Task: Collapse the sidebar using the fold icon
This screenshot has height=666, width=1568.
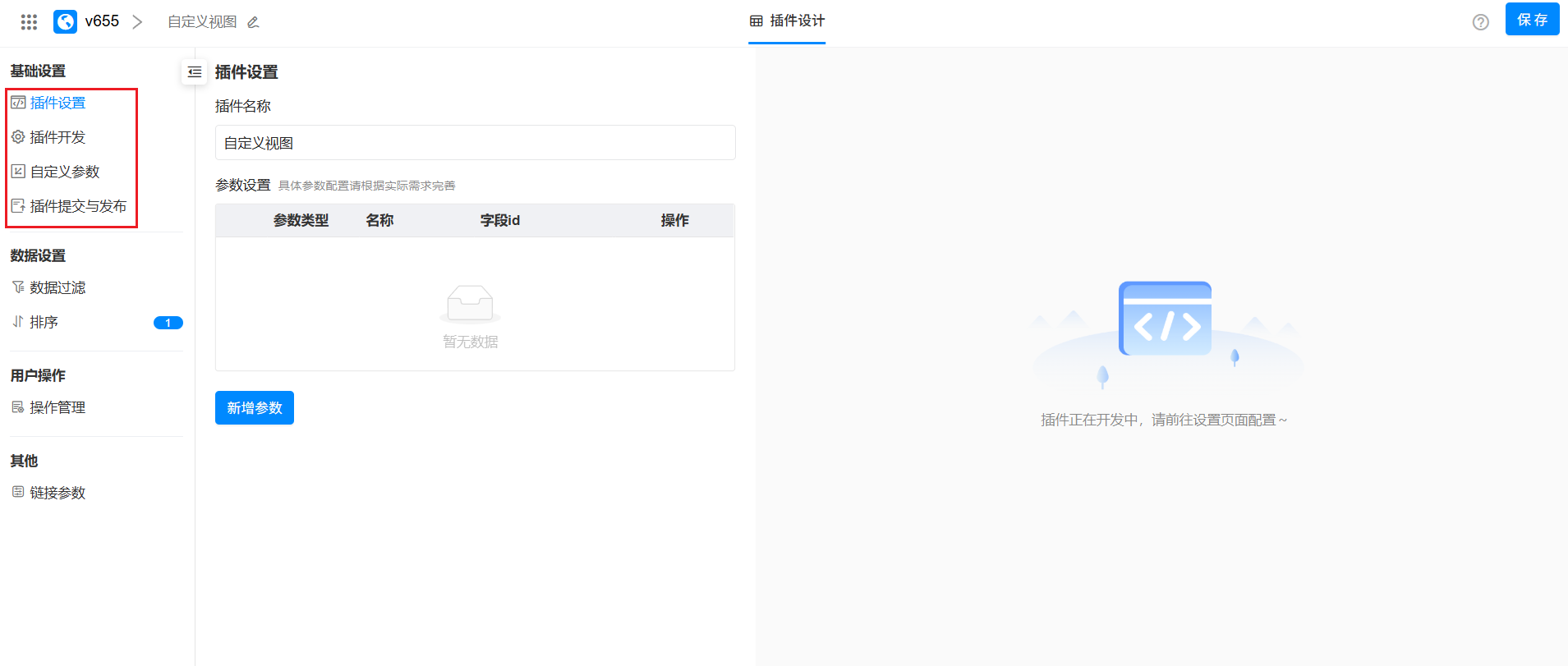Action: 195,72
